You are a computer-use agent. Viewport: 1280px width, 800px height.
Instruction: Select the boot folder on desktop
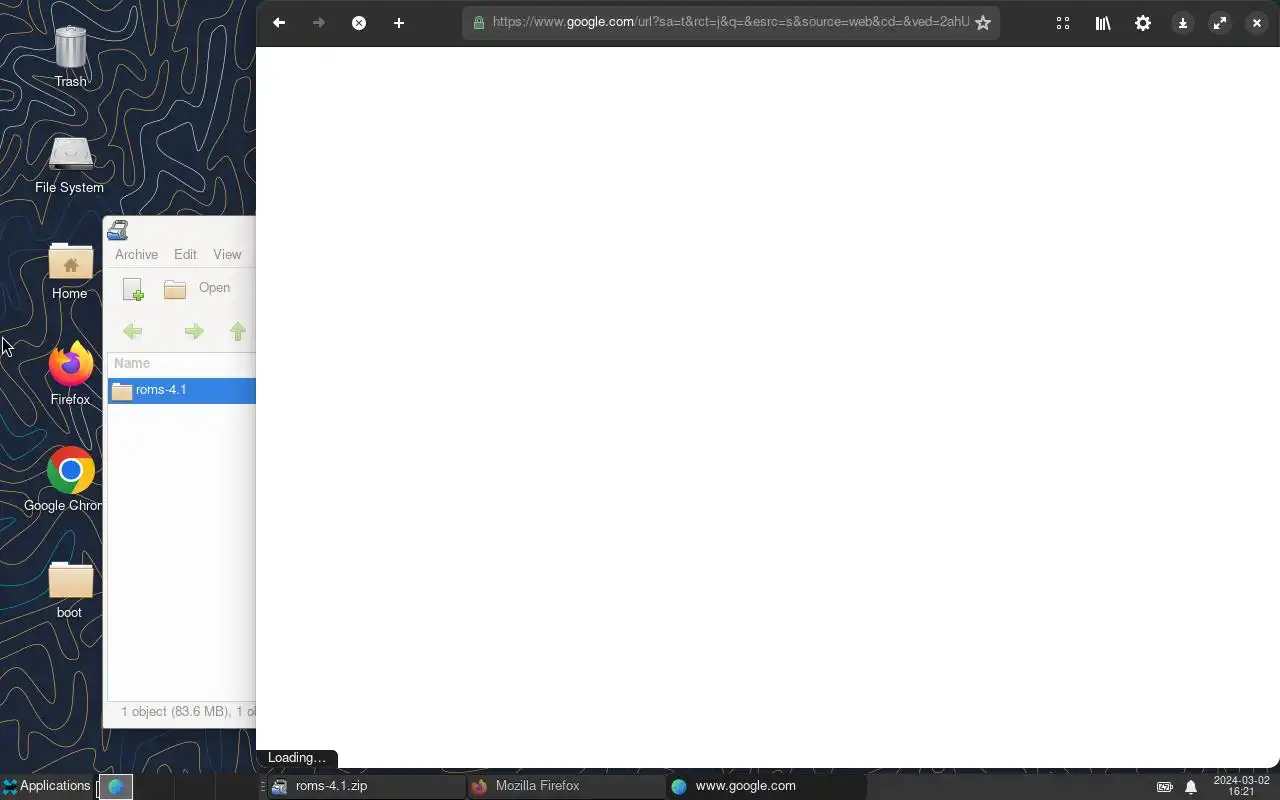[70, 589]
